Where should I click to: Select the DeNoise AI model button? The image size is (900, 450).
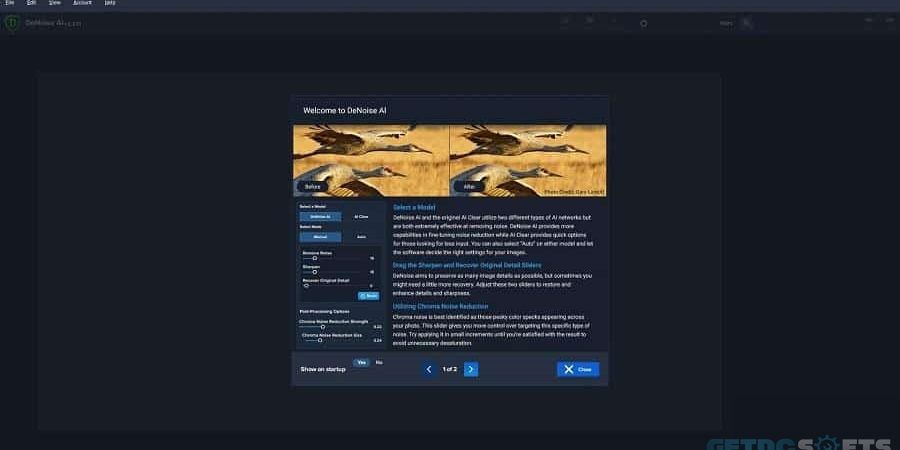point(320,216)
